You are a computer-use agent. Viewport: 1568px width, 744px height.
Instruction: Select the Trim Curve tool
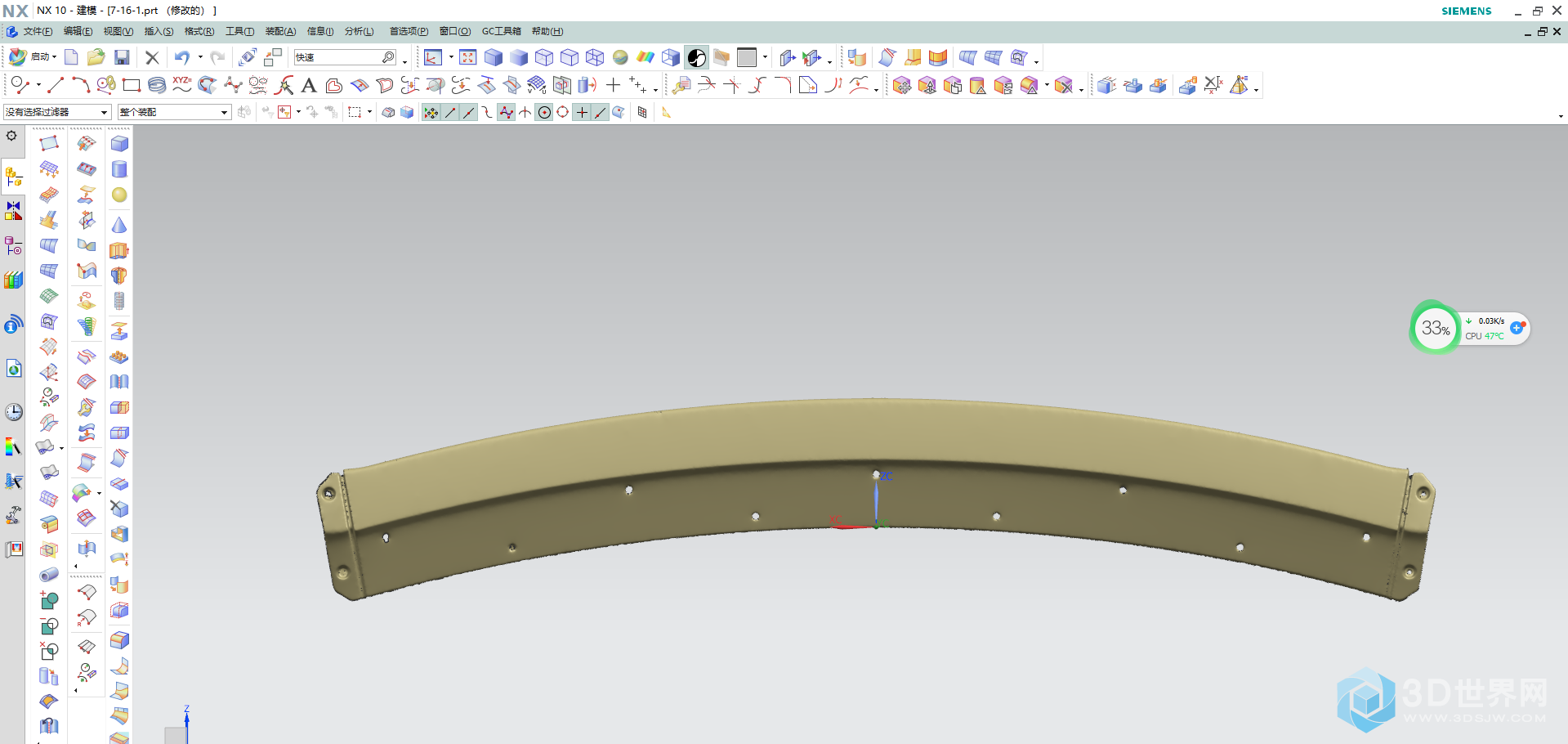click(707, 85)
